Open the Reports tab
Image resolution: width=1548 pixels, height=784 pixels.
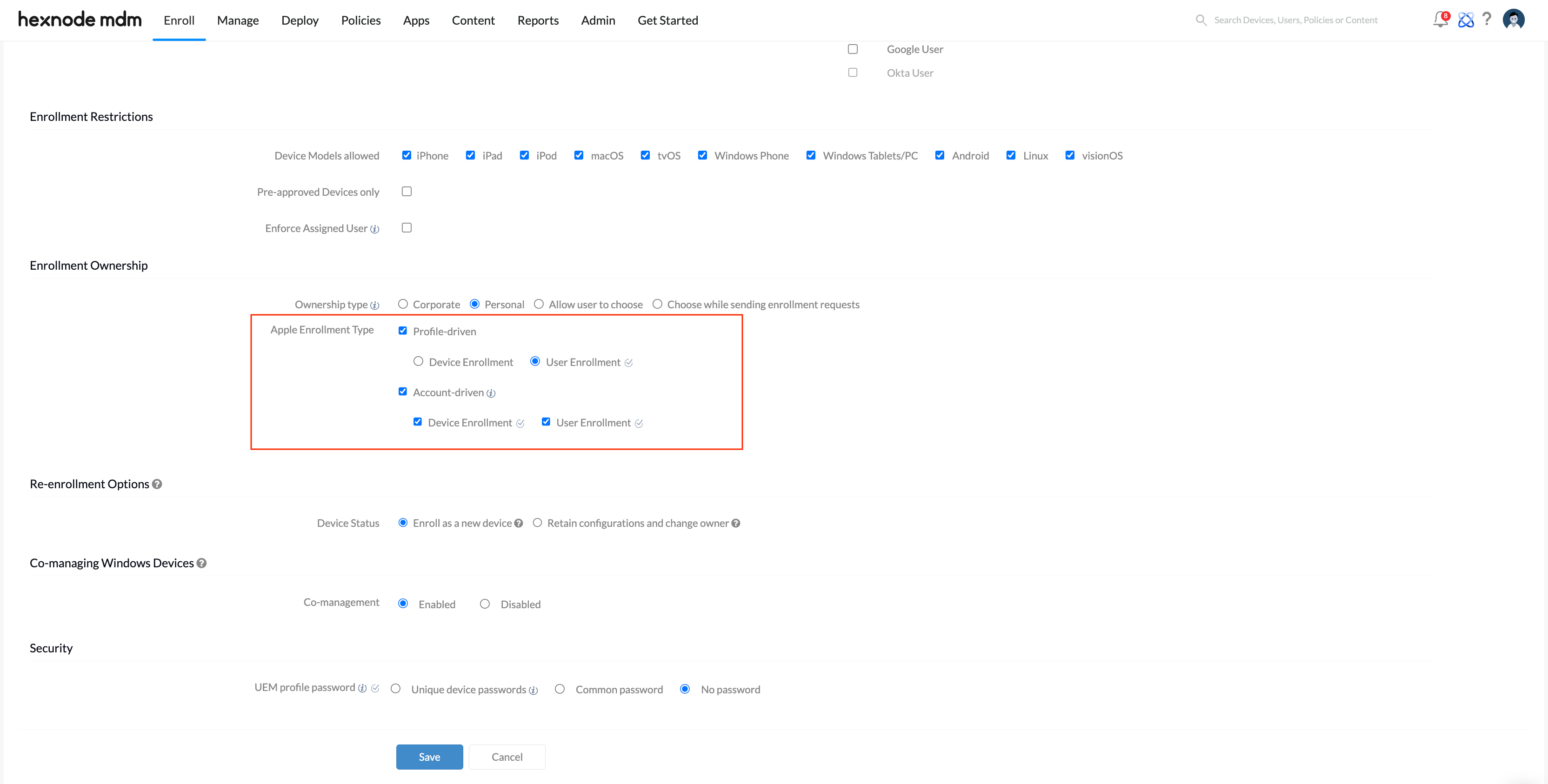point(538,20)
